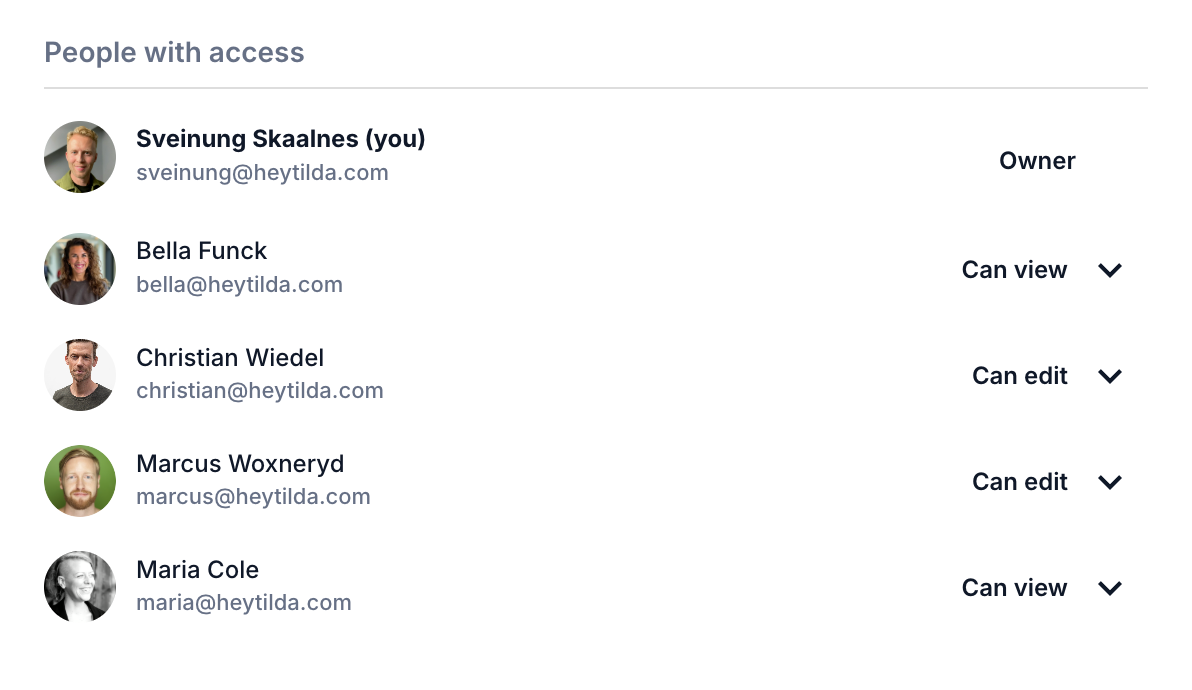Image resolution: width=1192 pixels, height=690 pixels.
Task: Expand the chevron in Maria Cole's row
Action: tap(1110, 588)
